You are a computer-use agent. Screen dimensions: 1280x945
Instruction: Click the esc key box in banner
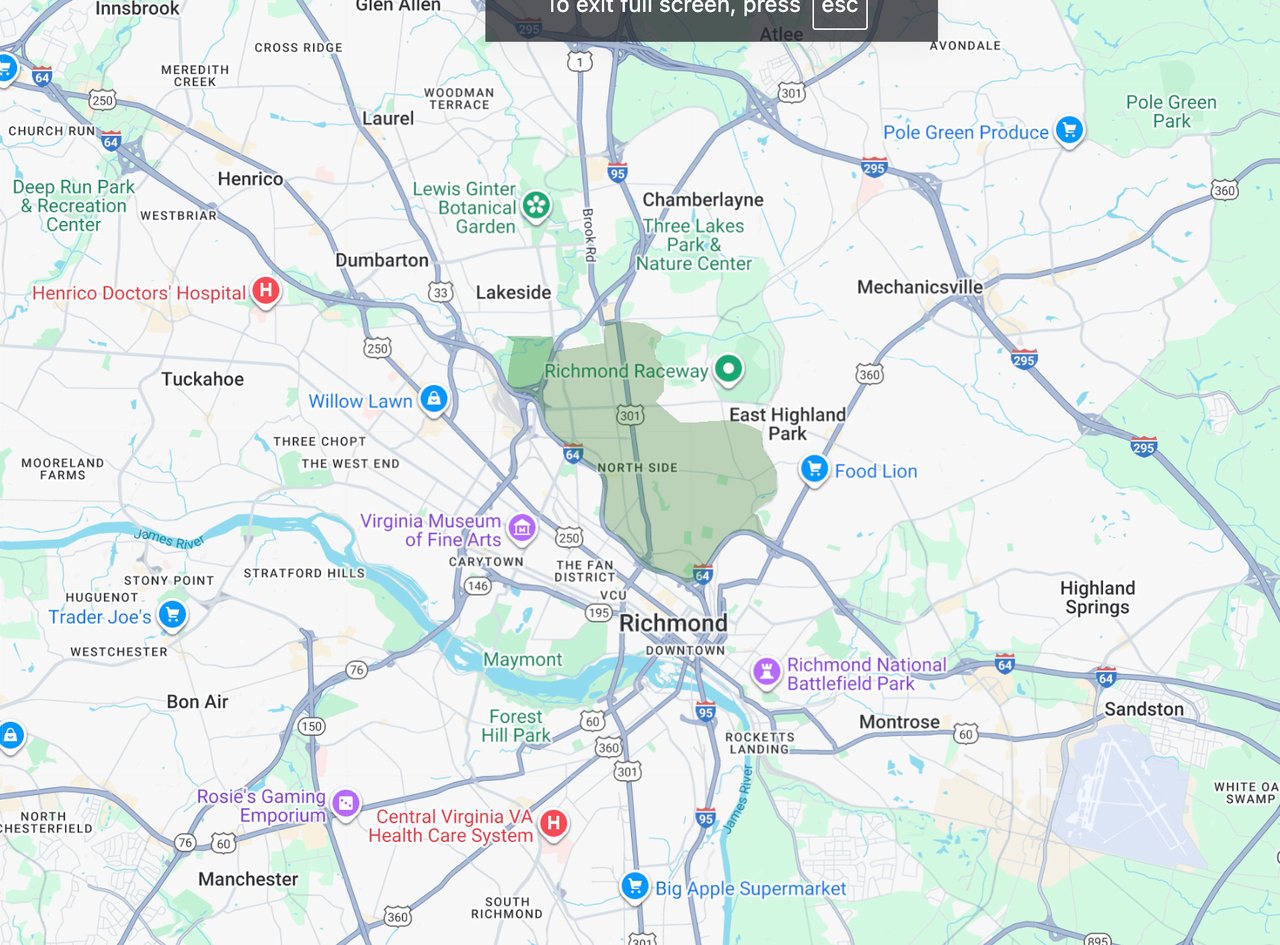tap(839, 8)
